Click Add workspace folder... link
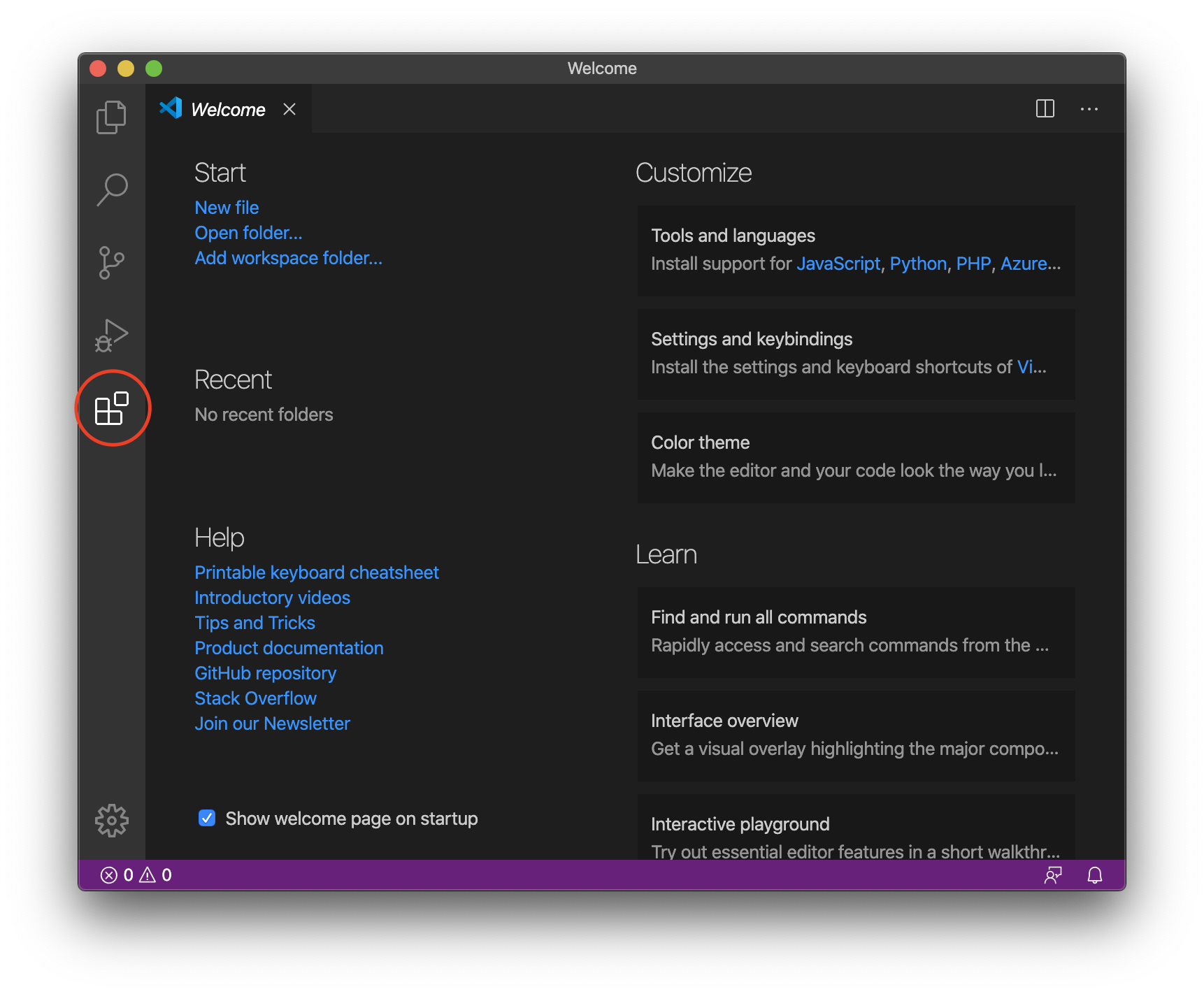1204x994 pixels. click(x=289, y=258)
